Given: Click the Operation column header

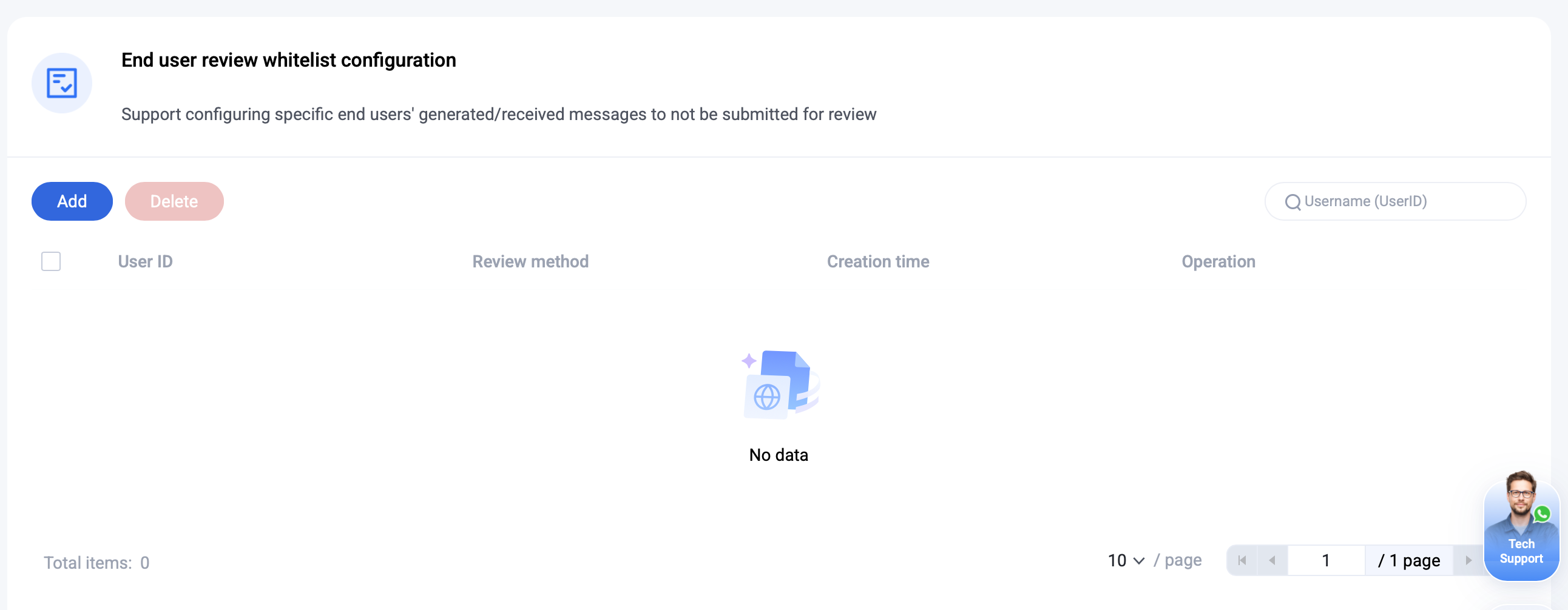Looking at the screenshot, I should click(1218, 261).
